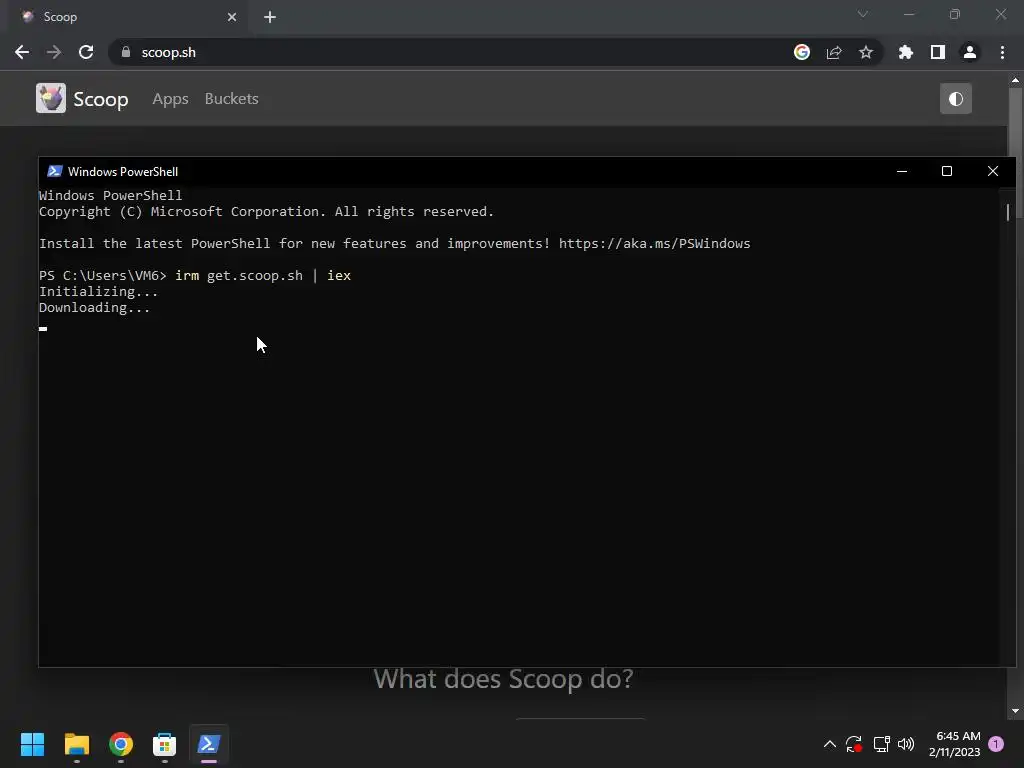The width and height of the screenshot is (1024, 768).
Task: Show hidden system tray icons
Action: pyautogui.click(x=829, y=744)
